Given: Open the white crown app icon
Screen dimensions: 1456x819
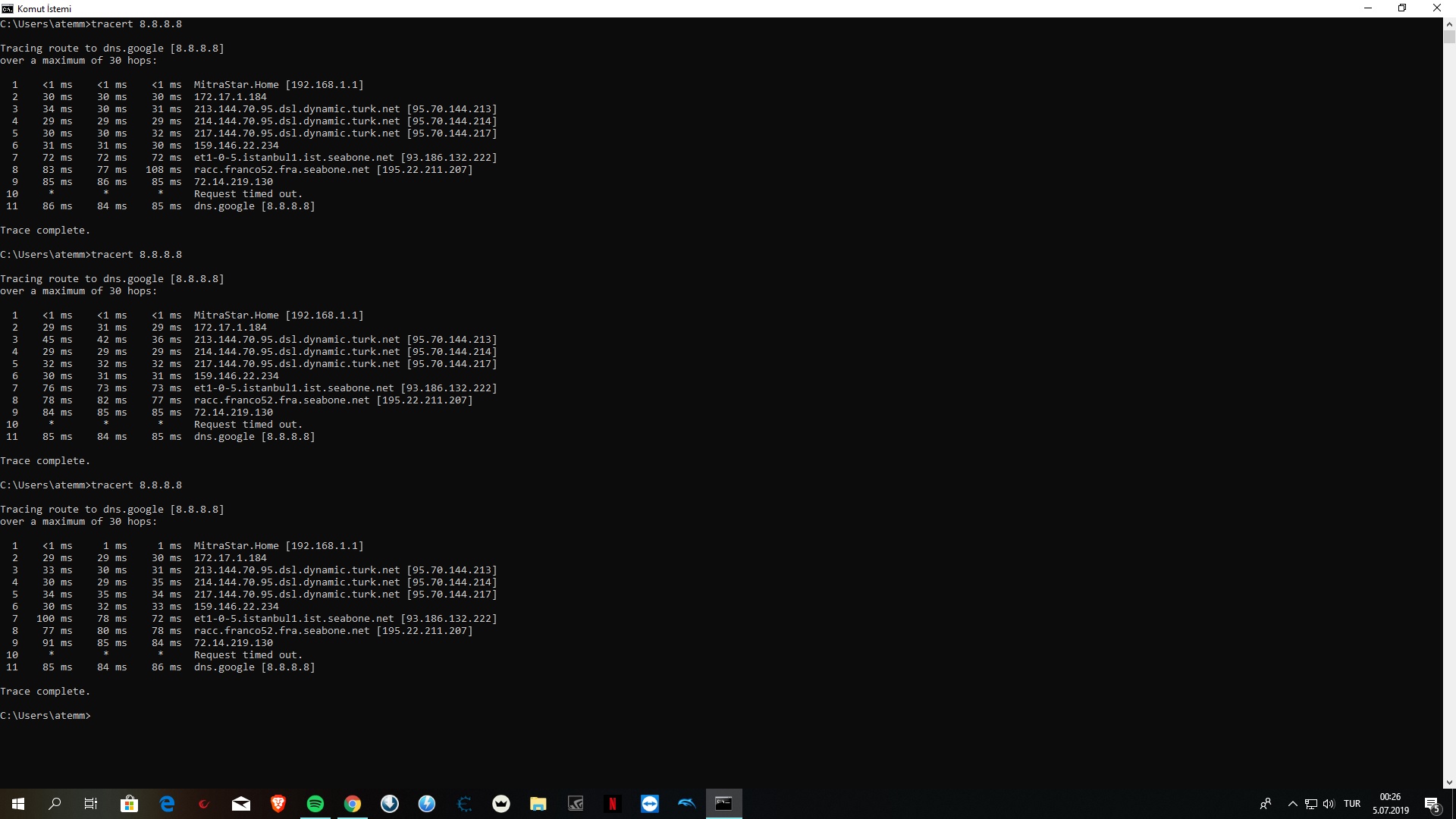Looking at the screenshot, I should tap(501, 804).
